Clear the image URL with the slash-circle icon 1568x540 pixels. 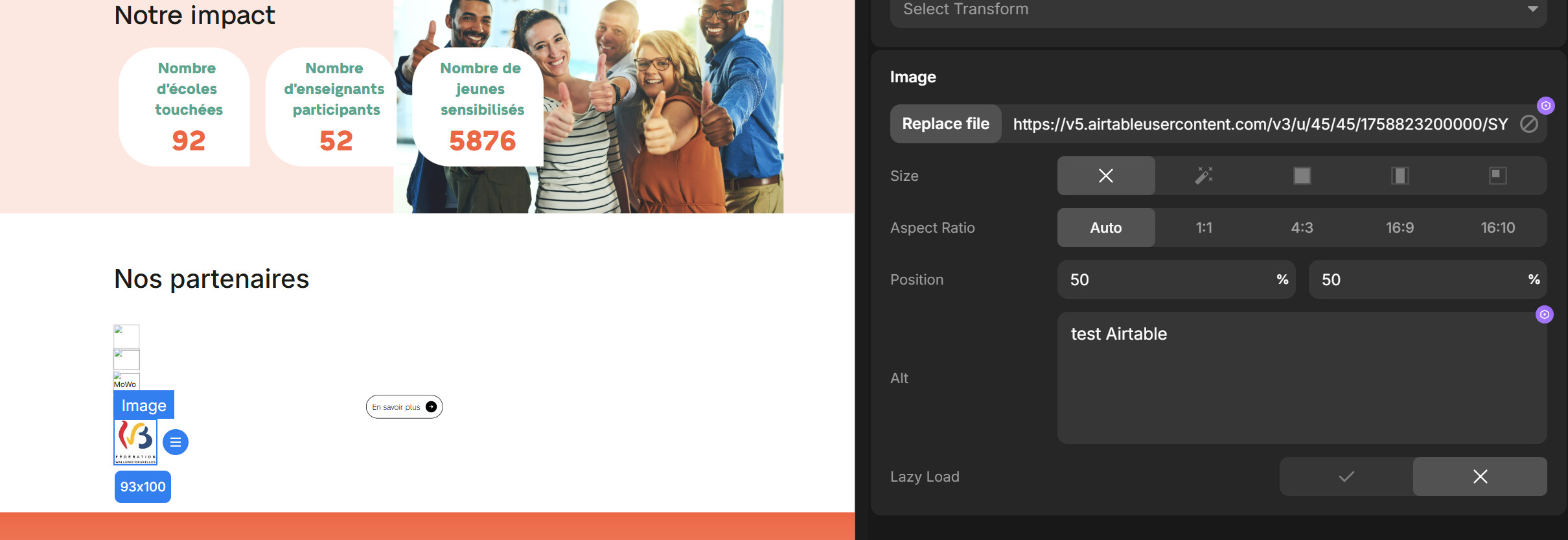coord(1528,124)
